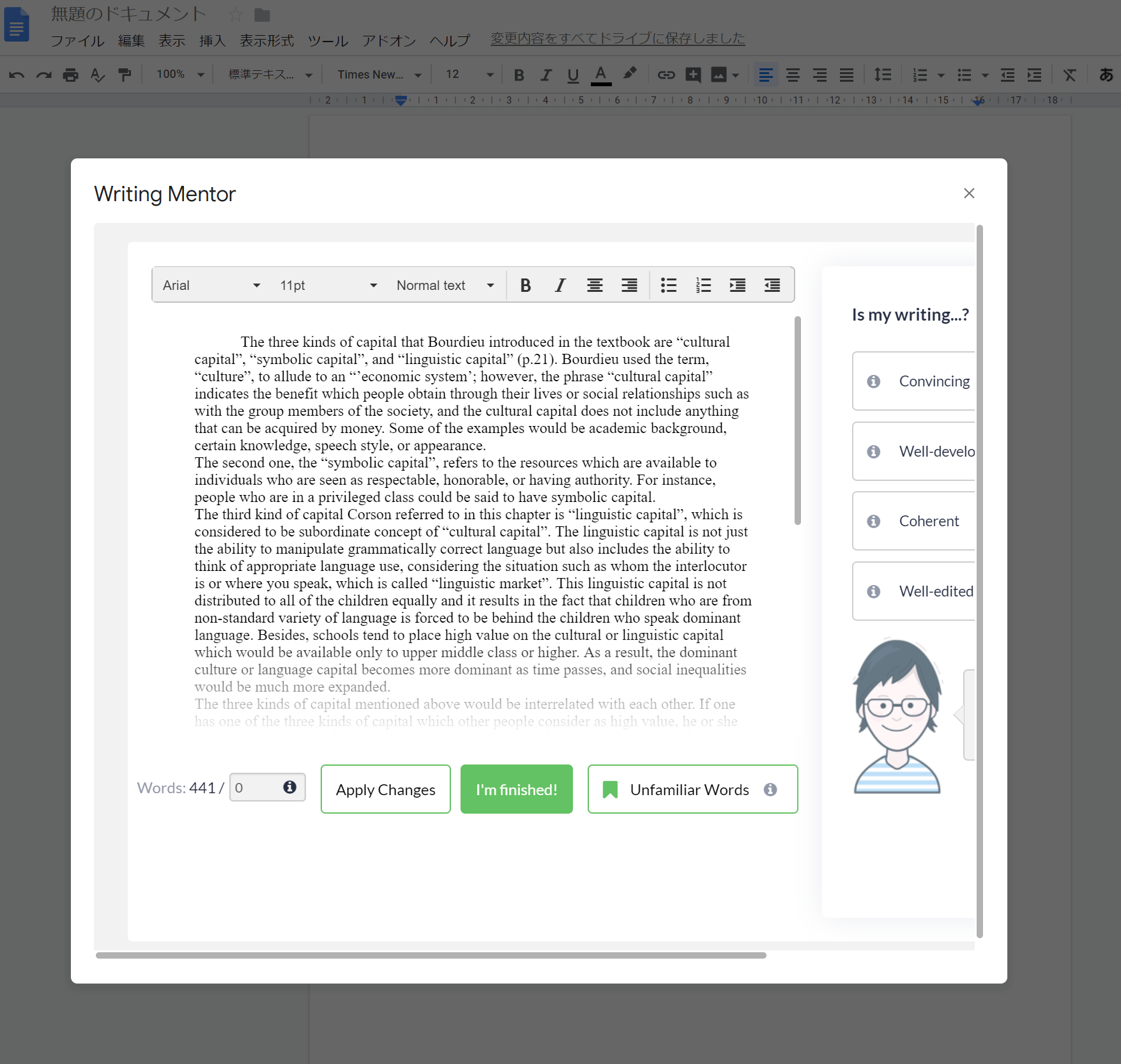Screen dimensions: 1121x1064
Task: Expand the Normal text style dropdown
Action: 445,285
